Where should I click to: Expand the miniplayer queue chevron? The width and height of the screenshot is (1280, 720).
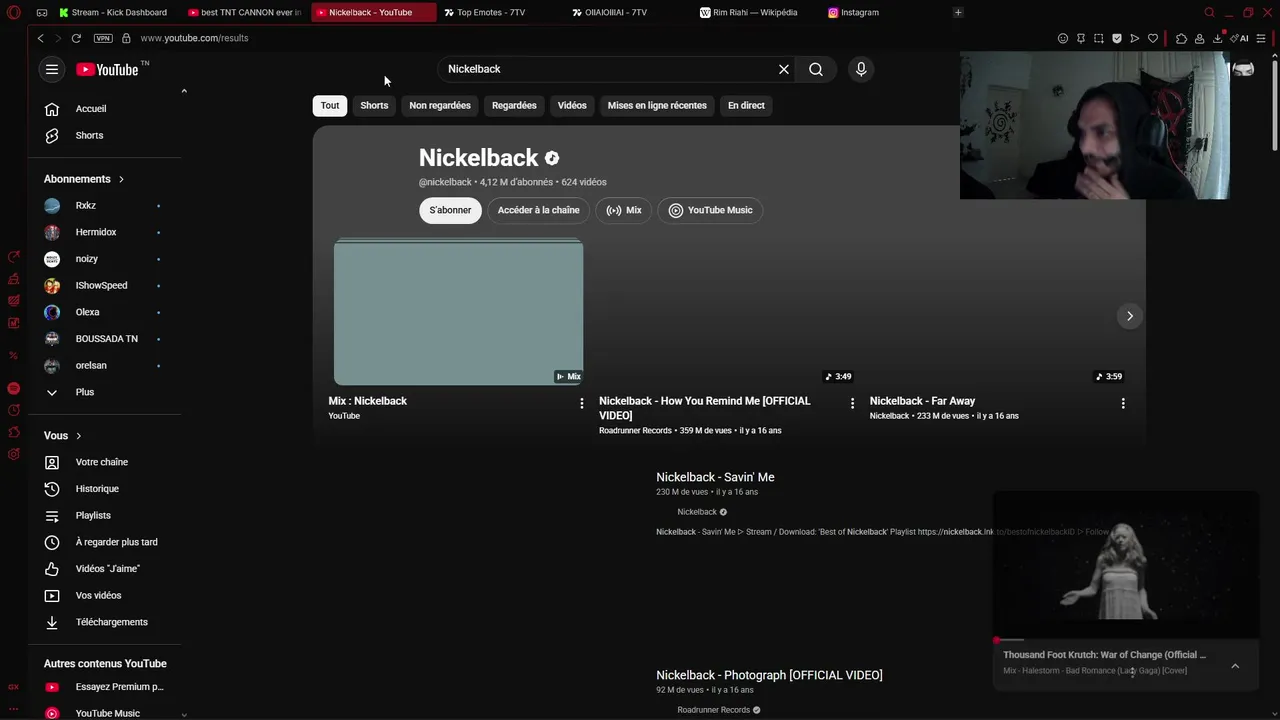[x=1235, y=666]
